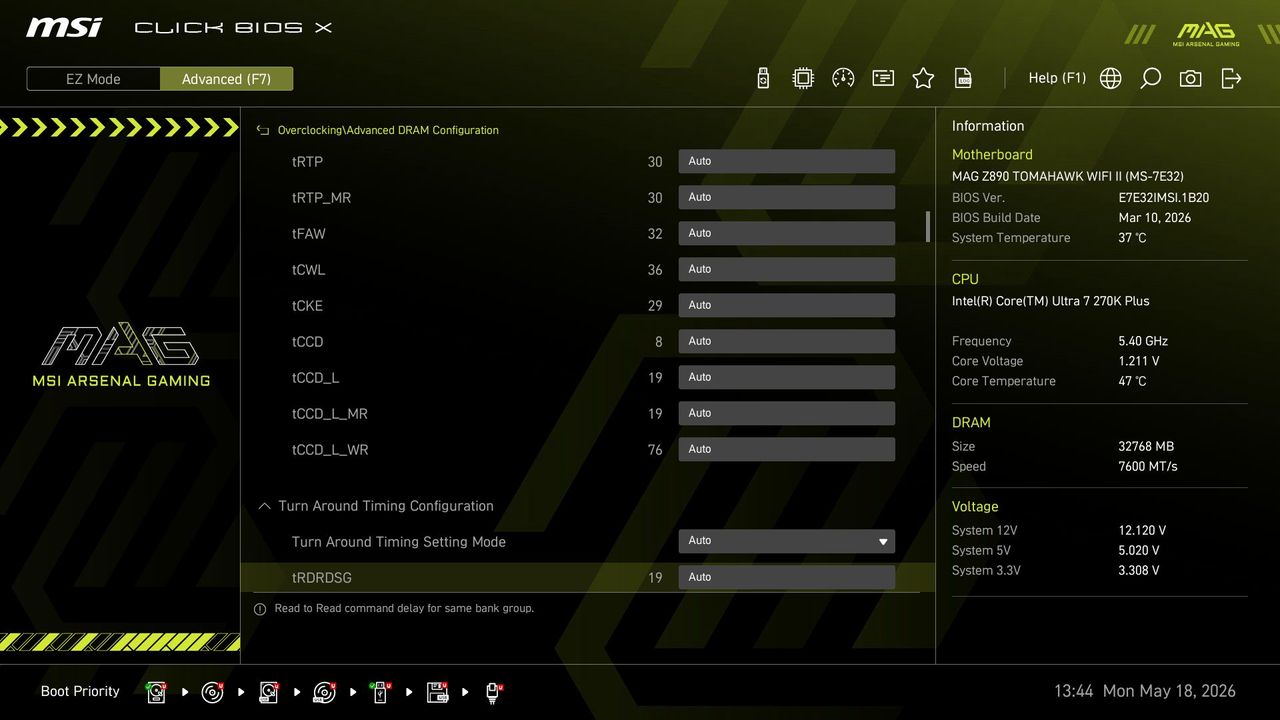Select the tCKE setting label

pos(307,306)
